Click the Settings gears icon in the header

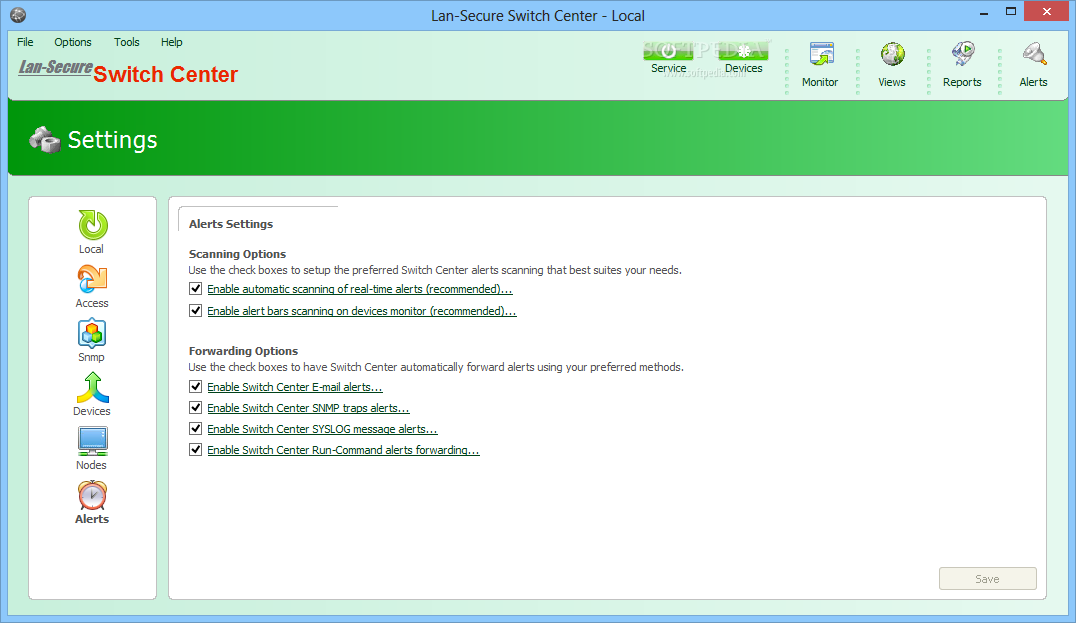click(45, 140)
